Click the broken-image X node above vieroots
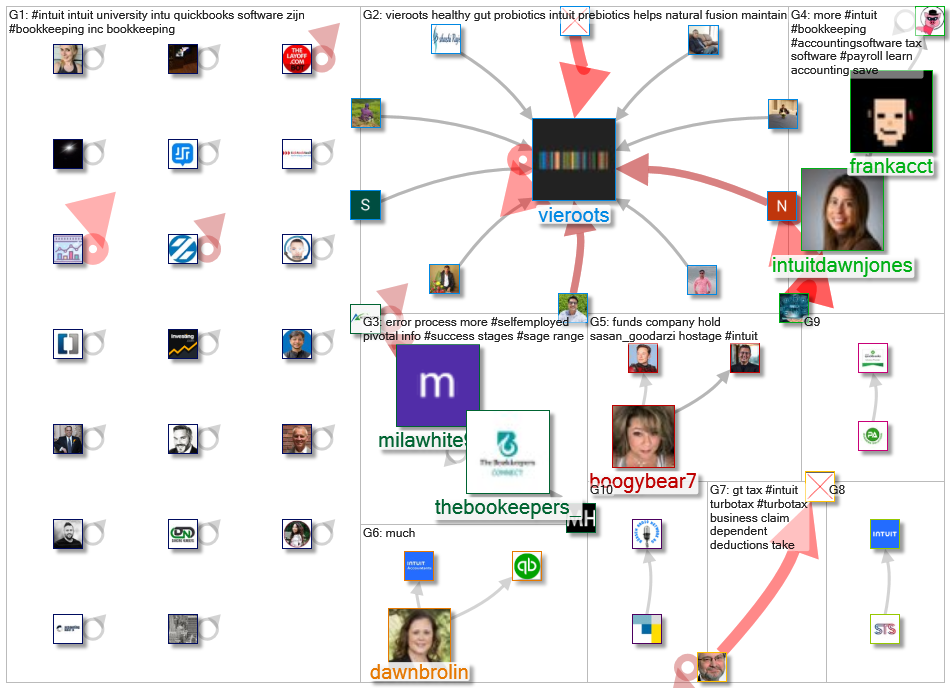The height and width of the screenshot is (688, 950). [x=574, y=21]
